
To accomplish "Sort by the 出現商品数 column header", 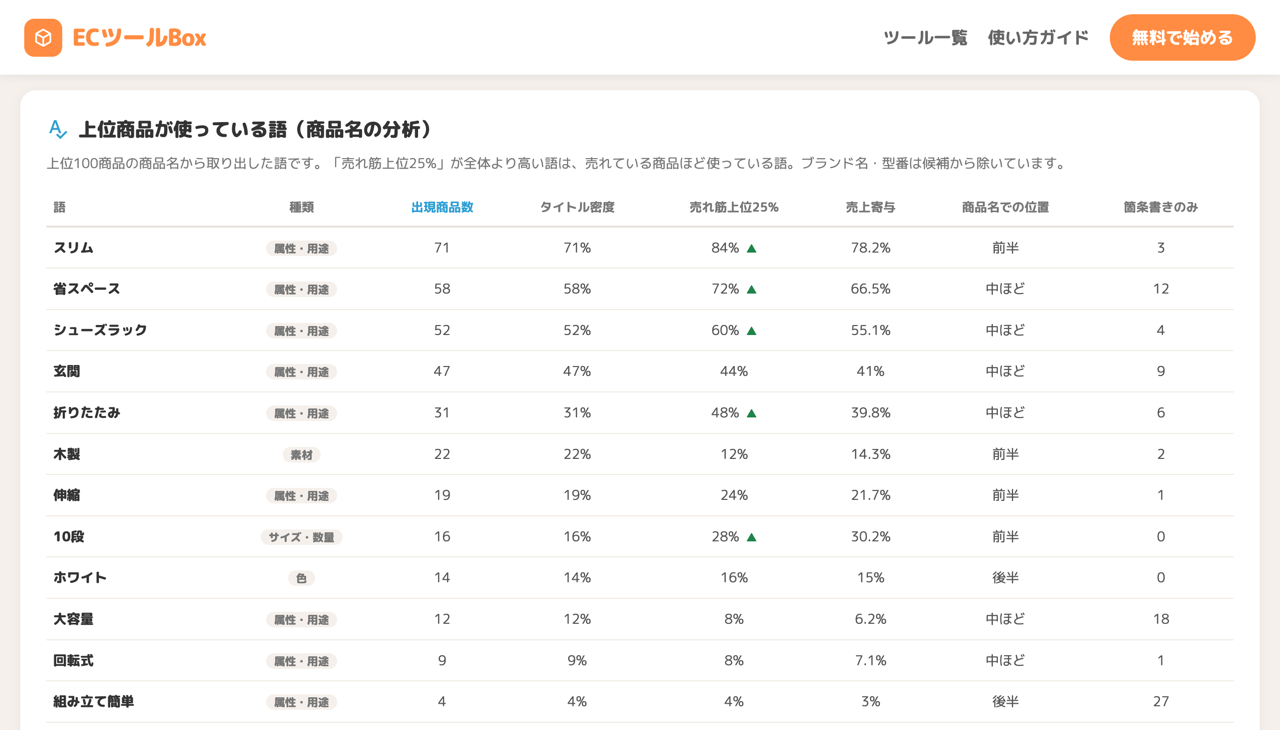I will point(442,207).
